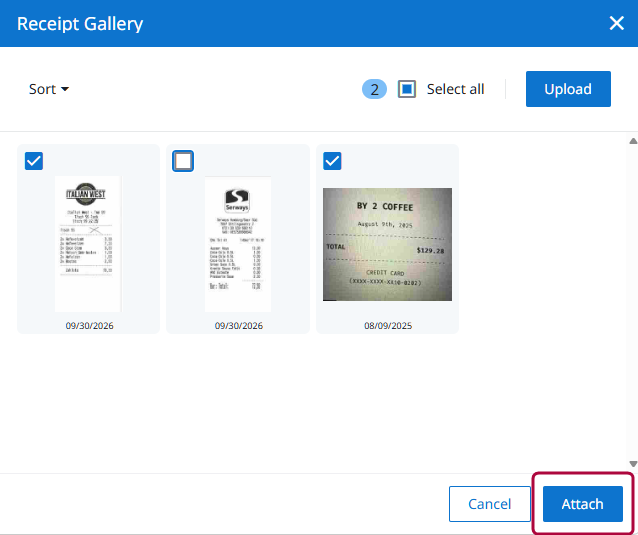
Task: Click the Cancel button
Action: [x=489, y=504]
